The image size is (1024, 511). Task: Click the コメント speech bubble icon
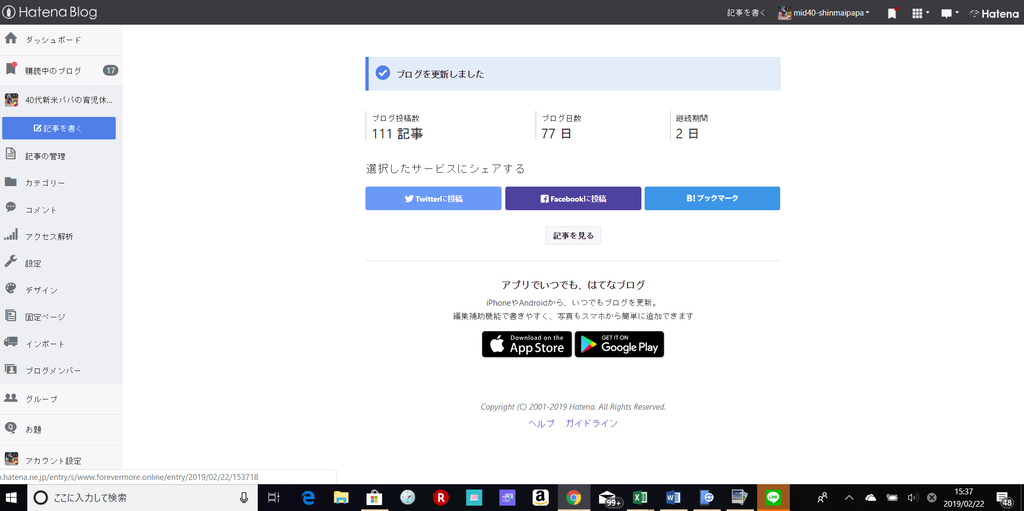tap(10, 208)
